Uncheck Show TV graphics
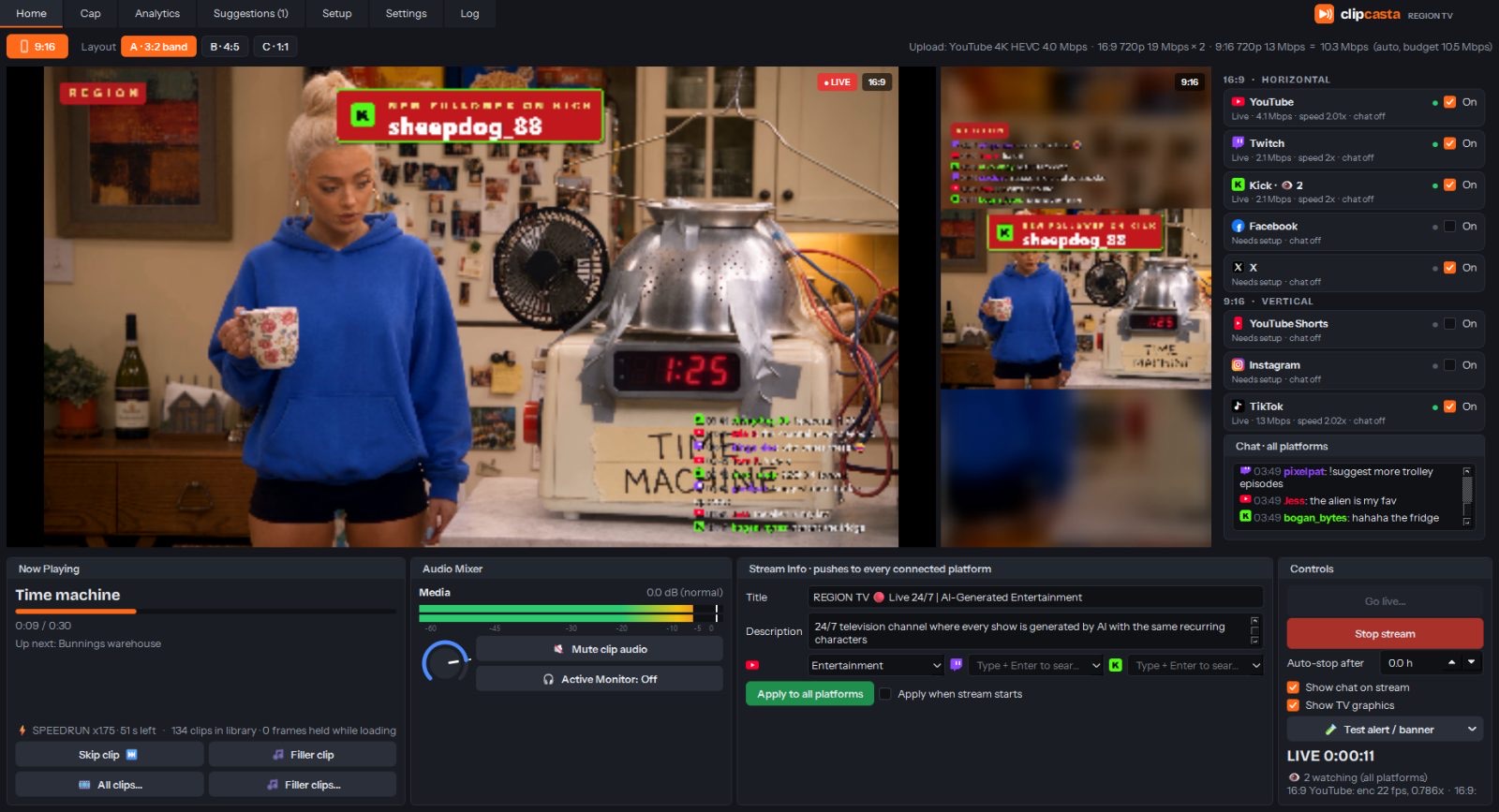 click(1293, 705)
